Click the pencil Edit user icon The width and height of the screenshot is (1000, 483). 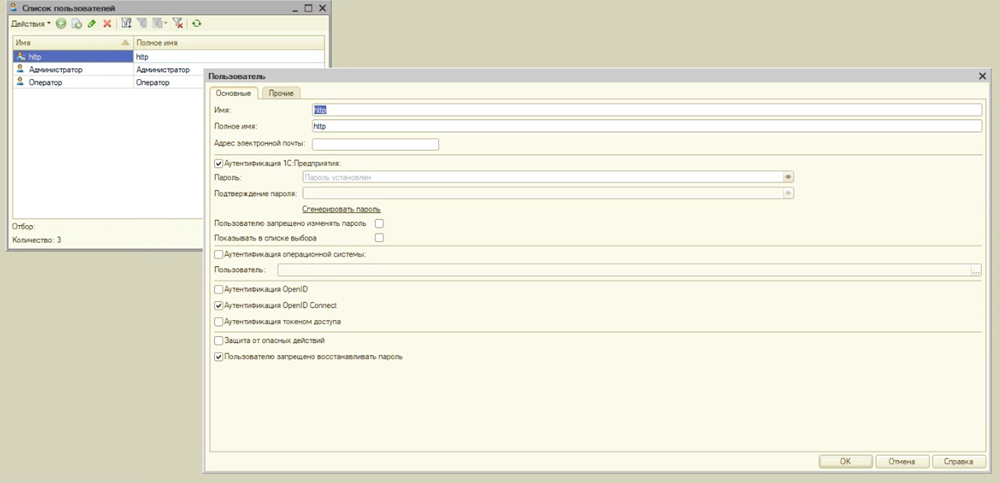pos(91,23)
